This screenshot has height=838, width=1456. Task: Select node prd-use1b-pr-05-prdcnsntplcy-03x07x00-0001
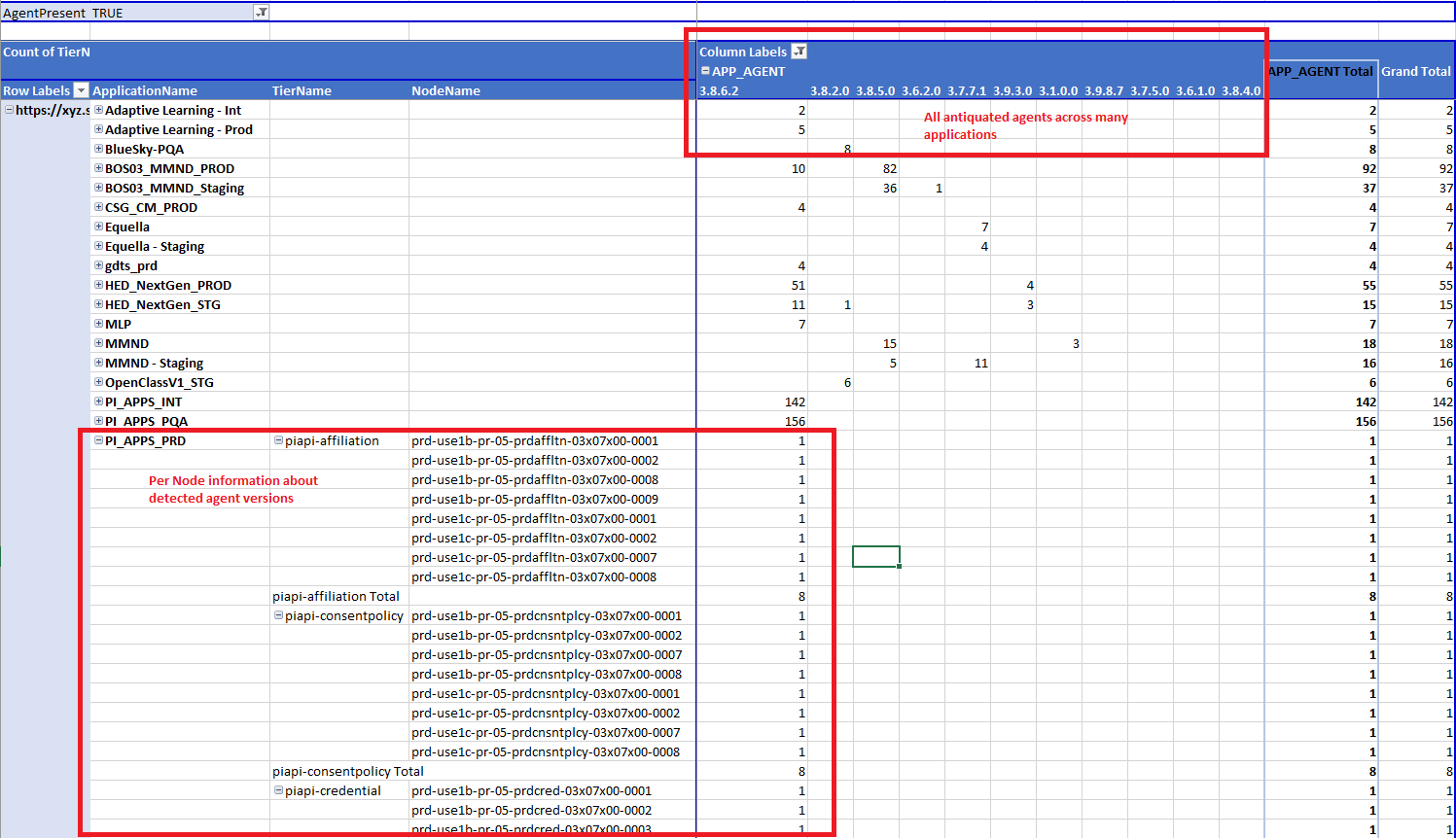547,615
